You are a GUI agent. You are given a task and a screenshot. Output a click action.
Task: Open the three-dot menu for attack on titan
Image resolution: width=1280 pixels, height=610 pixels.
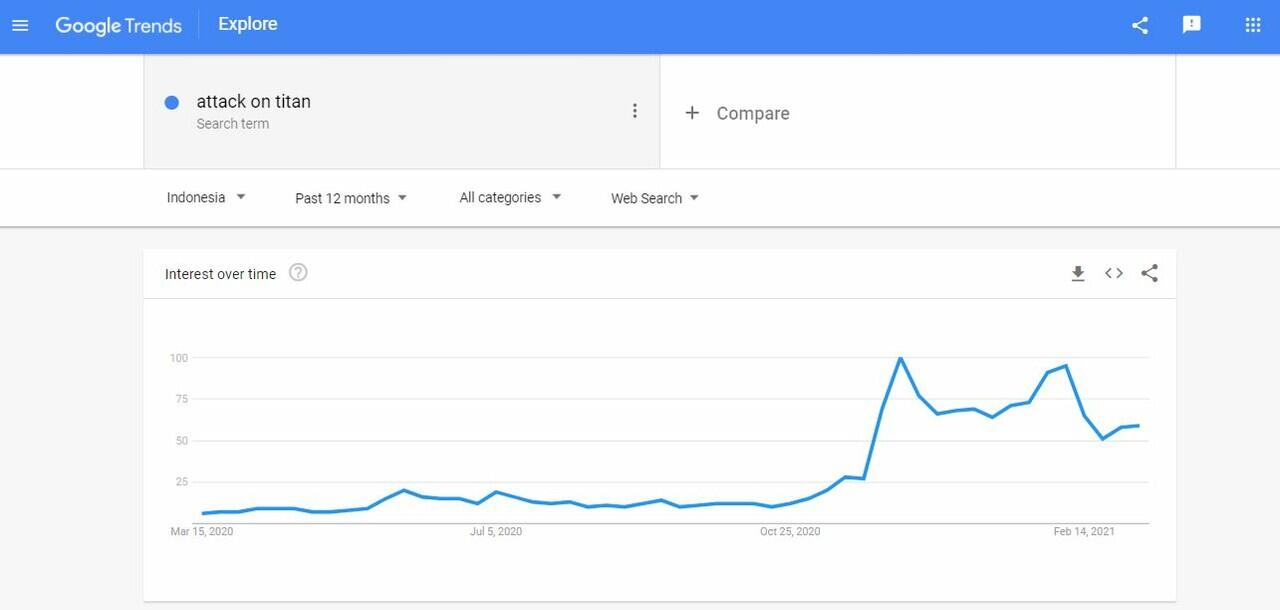pos(634,111)
